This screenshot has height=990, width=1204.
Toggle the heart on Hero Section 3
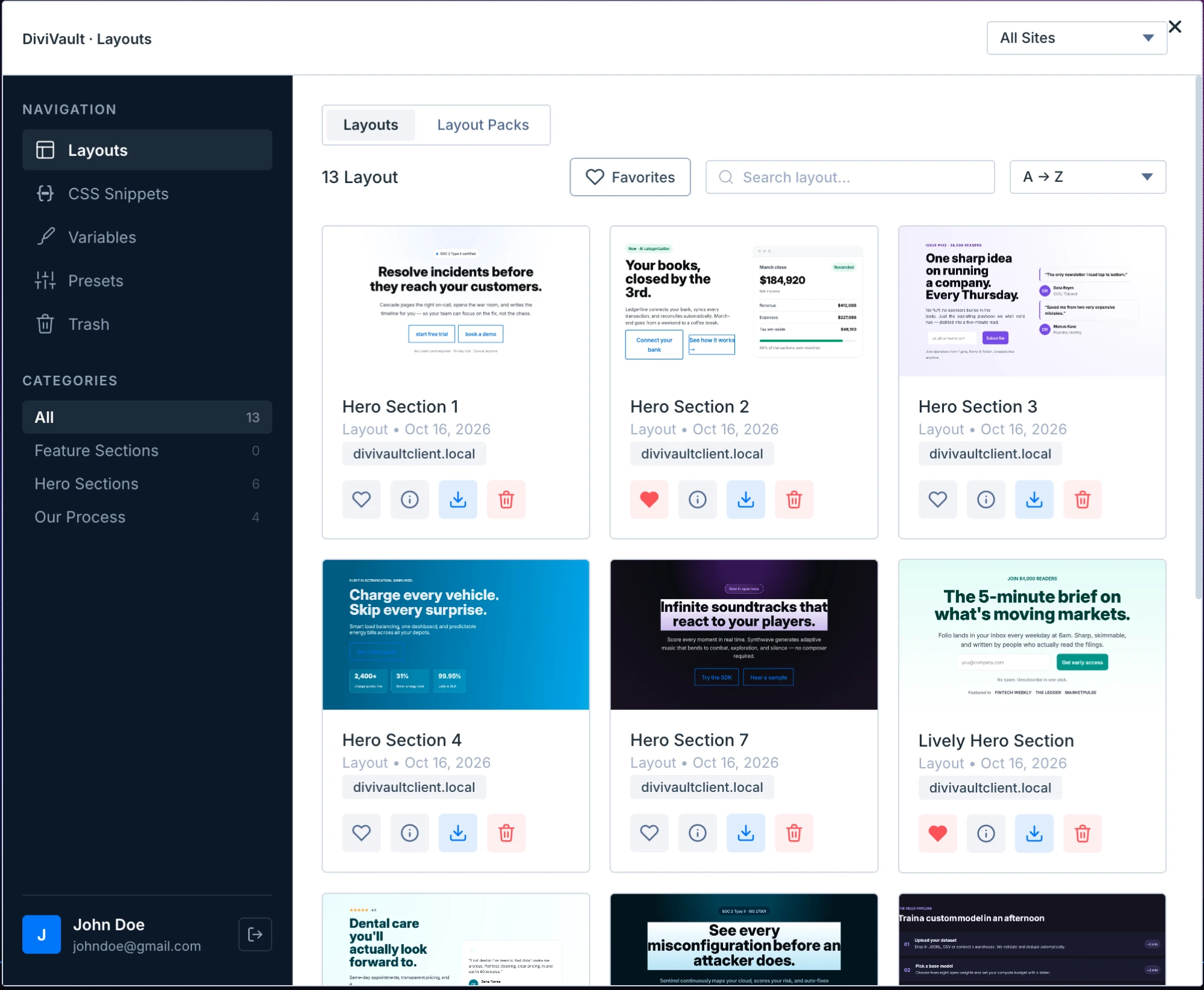point(937,499)
